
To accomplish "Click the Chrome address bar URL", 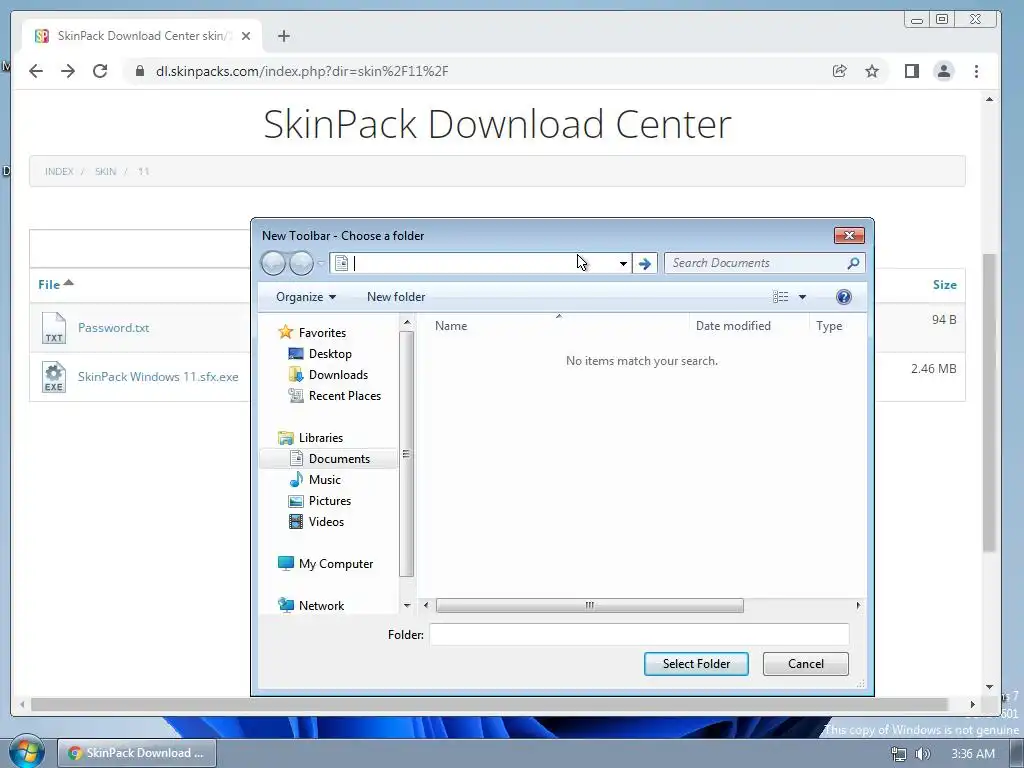I will pos(302,71).
